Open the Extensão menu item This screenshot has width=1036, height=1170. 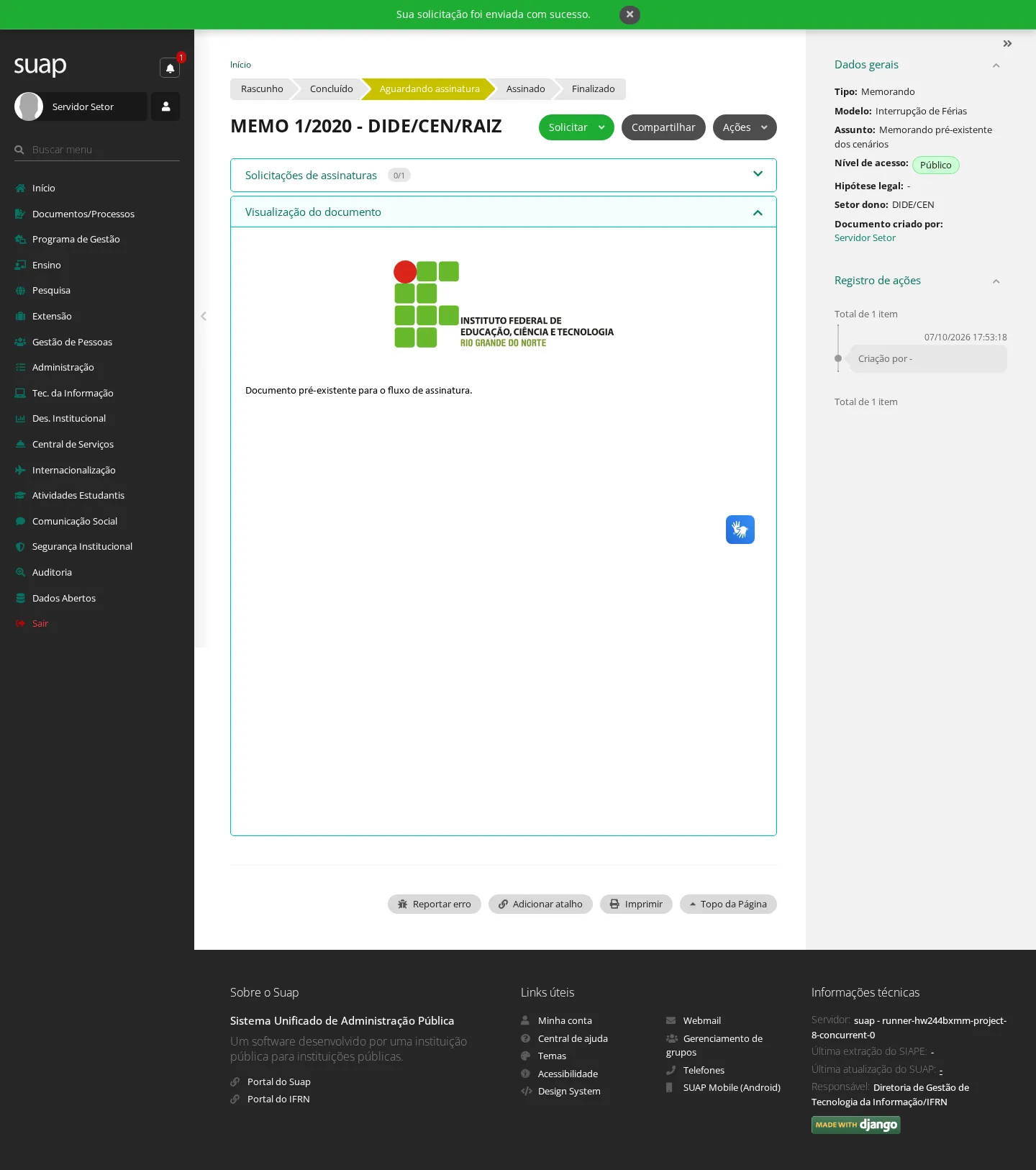click(52, 316)
